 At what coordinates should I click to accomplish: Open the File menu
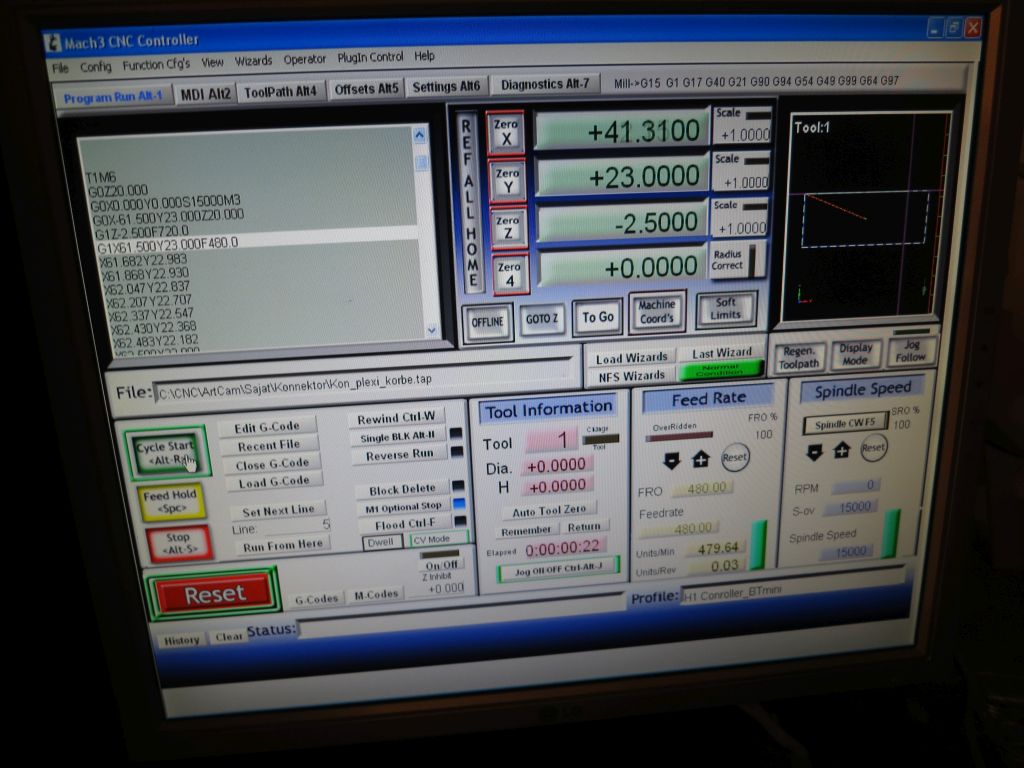(60, 68)
